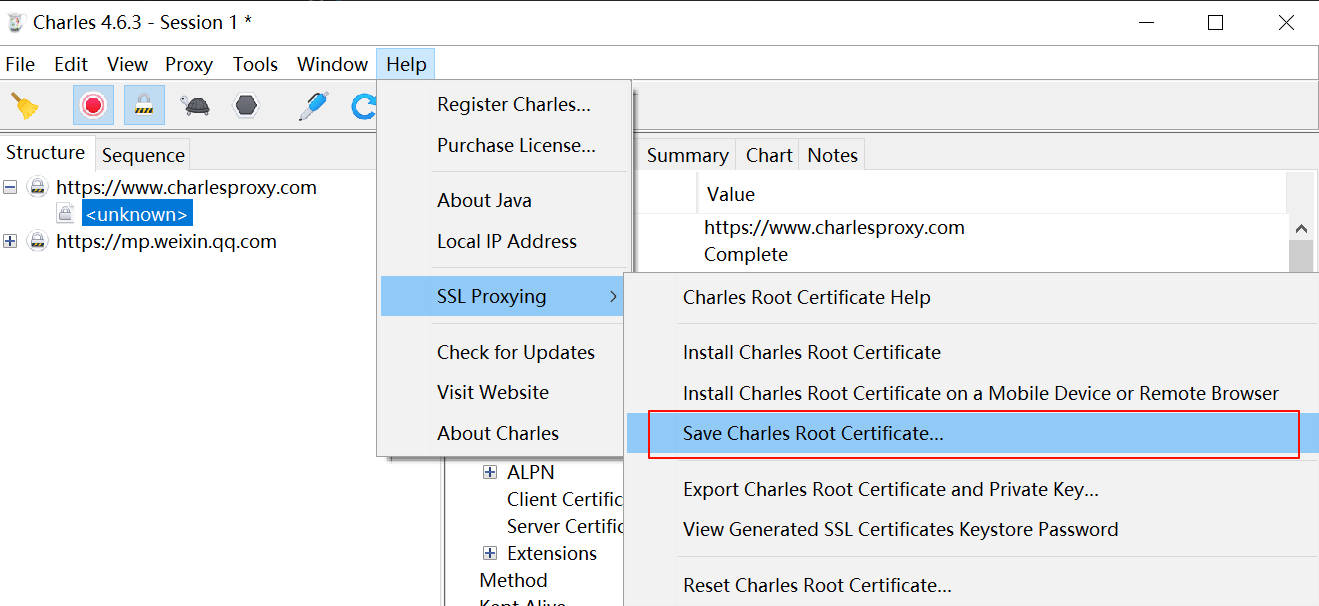Open the File menu
Viewport: 1319px width, 606px height.
point(20,64)
